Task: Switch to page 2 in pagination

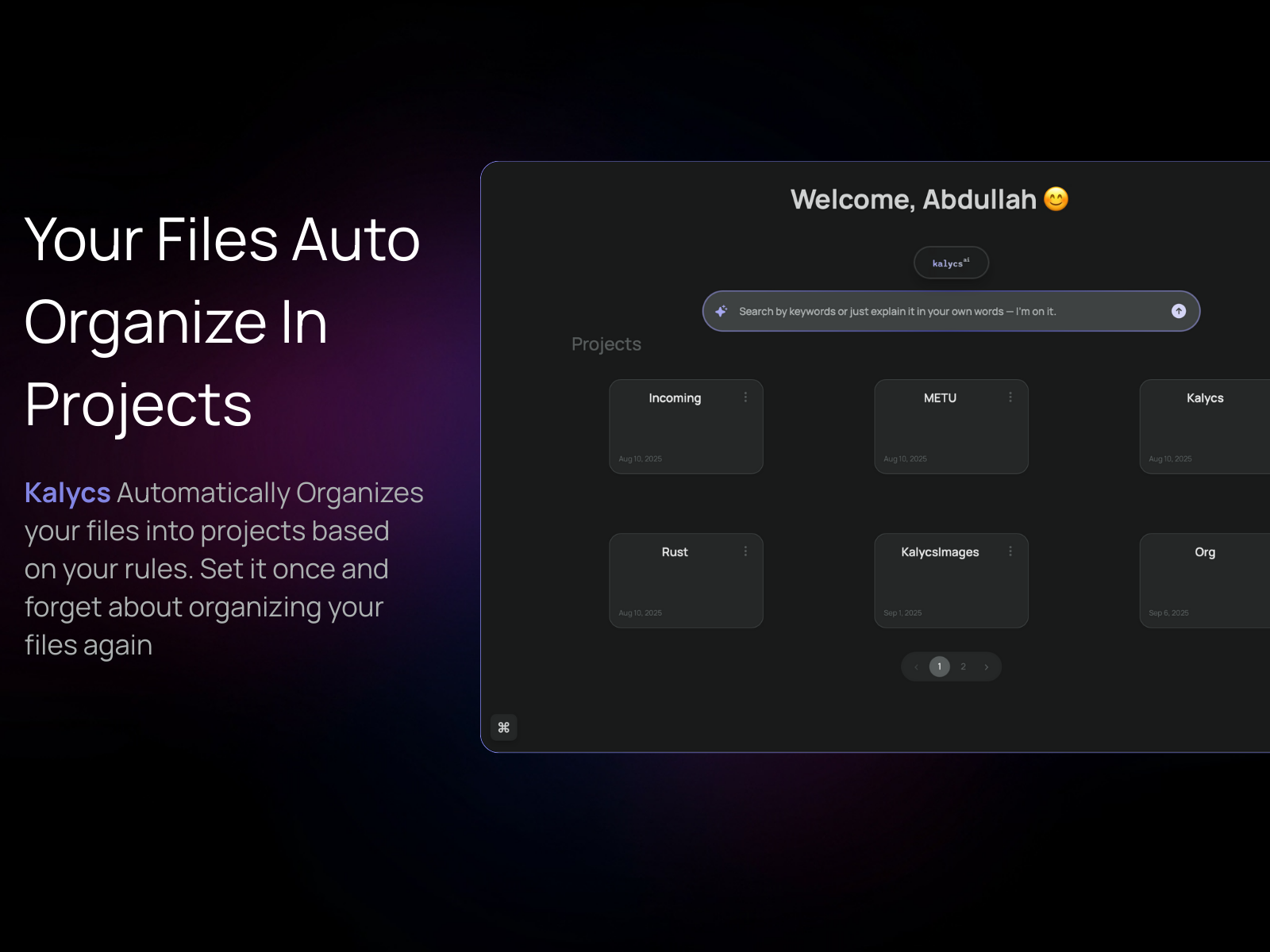Action: pos(963,666)
